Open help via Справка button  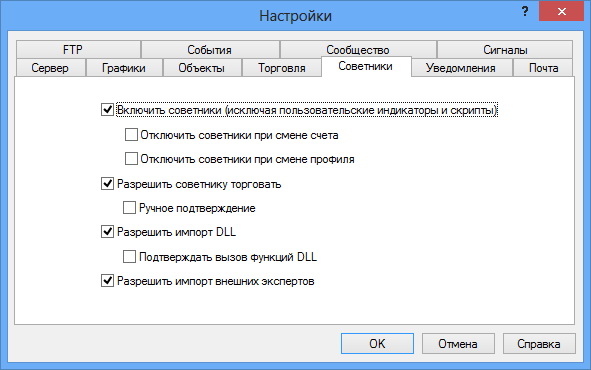coord(539,343)
